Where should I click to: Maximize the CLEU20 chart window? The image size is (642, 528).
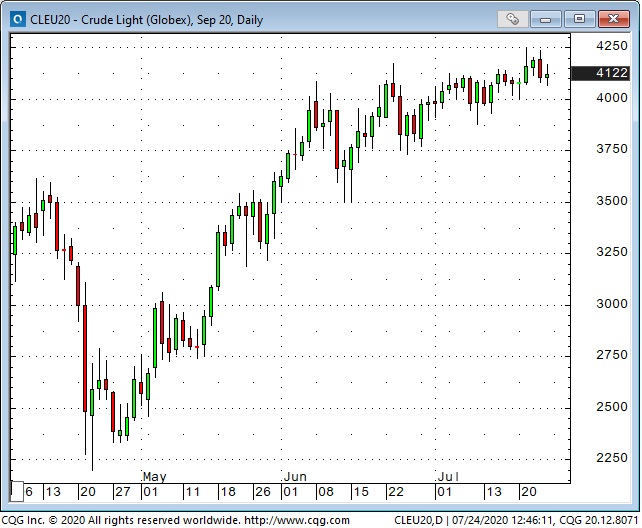(x=579, y=19)
